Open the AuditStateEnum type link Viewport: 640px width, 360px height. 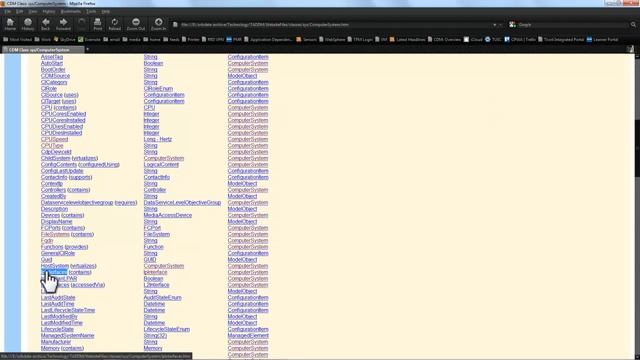[162, 298]
